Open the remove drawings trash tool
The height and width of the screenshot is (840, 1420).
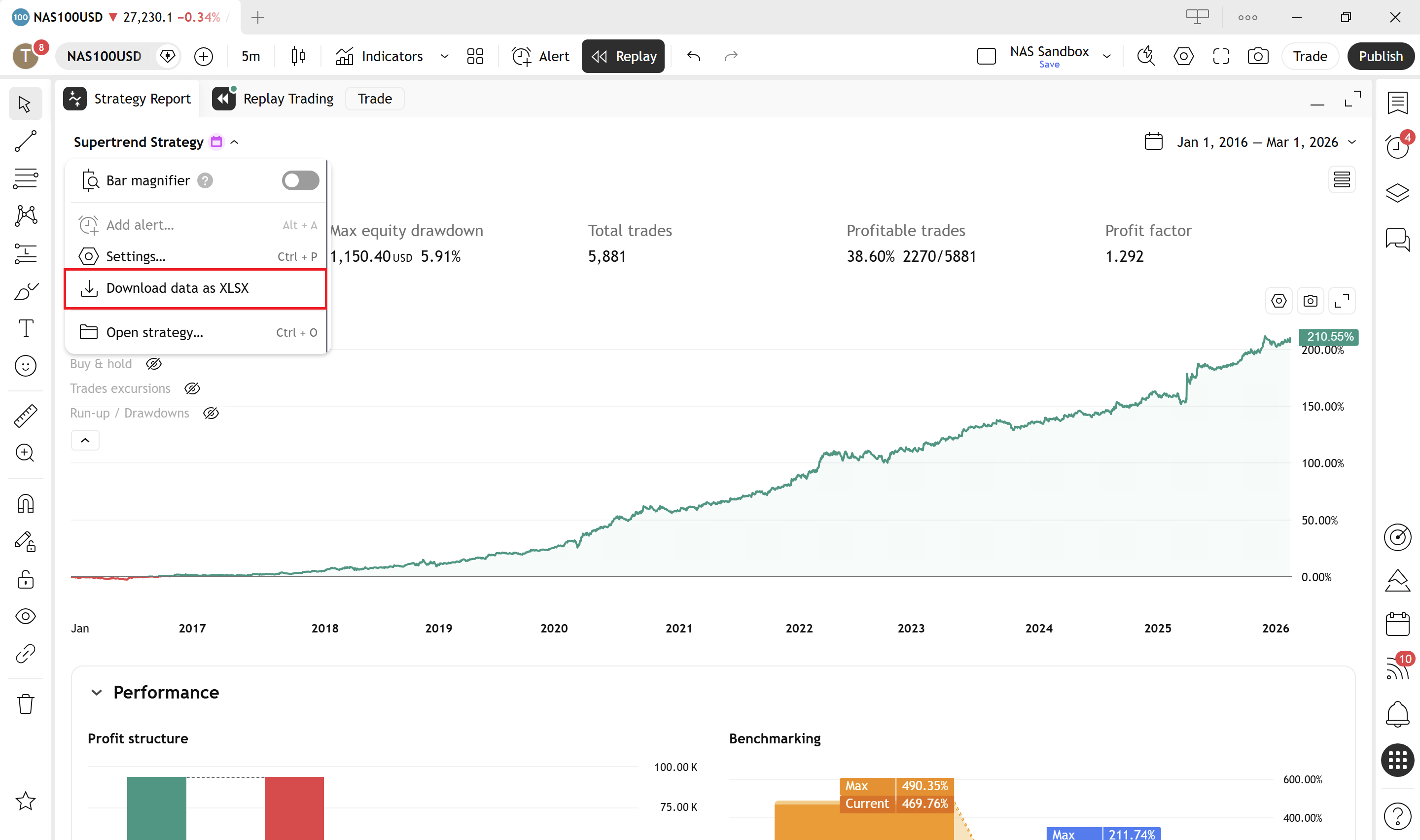[26, 703]
